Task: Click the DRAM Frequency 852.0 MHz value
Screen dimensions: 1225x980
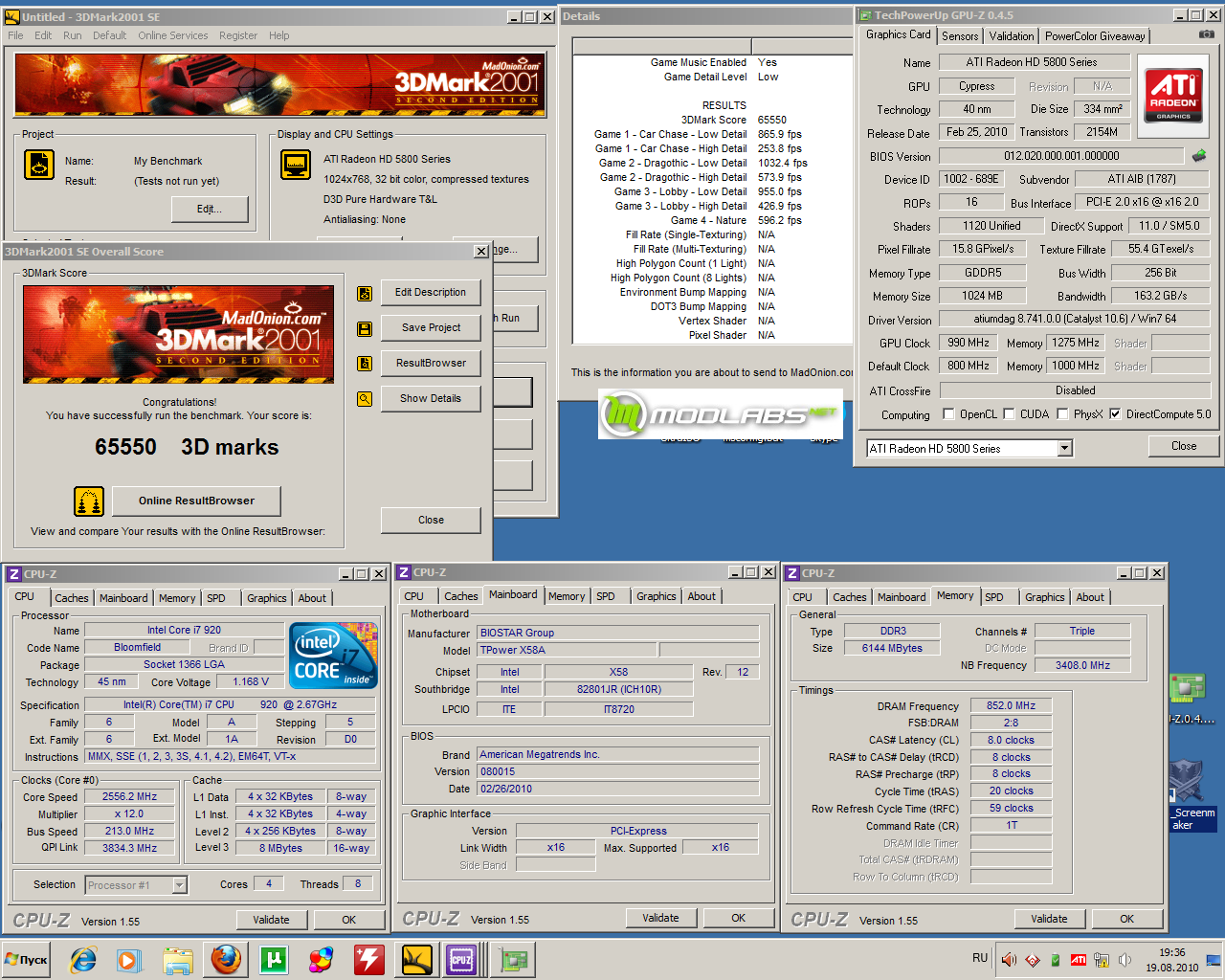Action: pyautogui.click(x=1011, y=706)
